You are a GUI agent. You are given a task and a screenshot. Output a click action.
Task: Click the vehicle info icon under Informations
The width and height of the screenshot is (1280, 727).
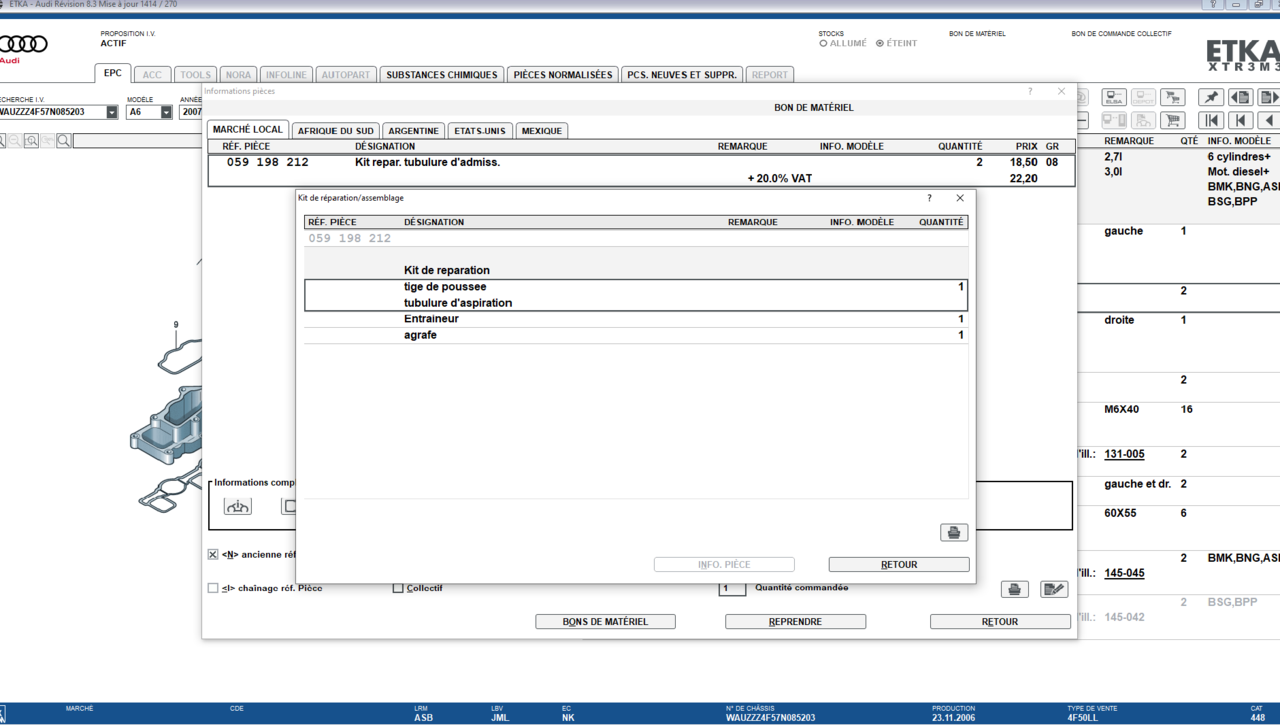[238, 507]
